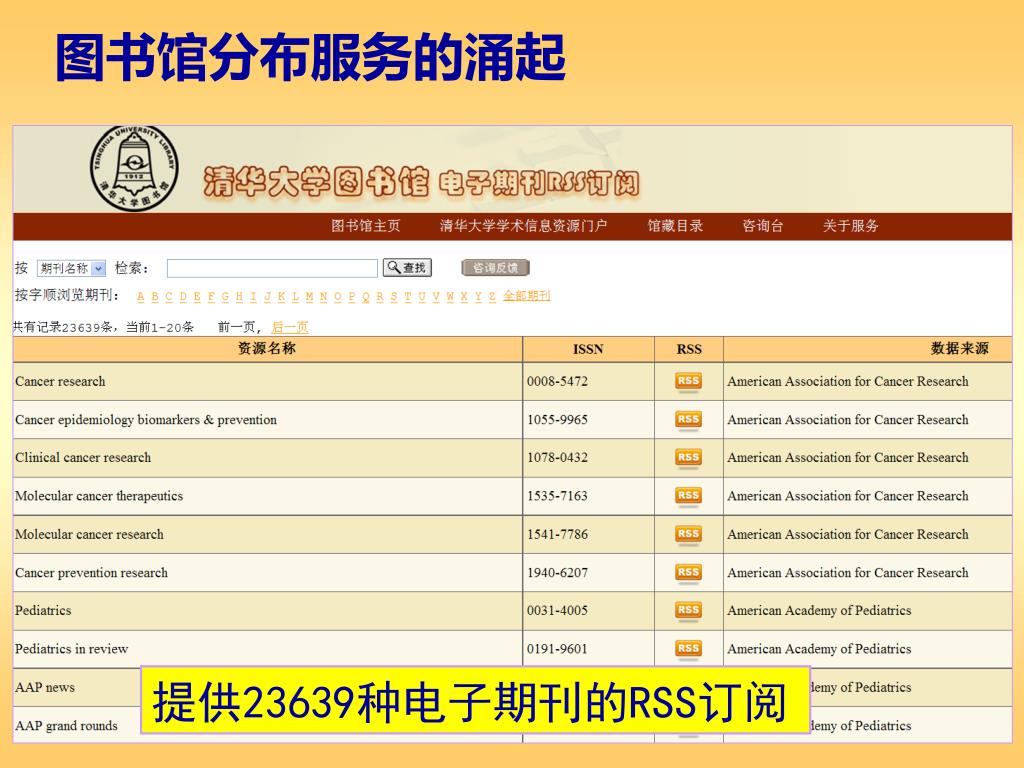The height and width of the screenshot is (768, 1024).
Task: Browse journals starting with letter M
Action: pos(309,296)
